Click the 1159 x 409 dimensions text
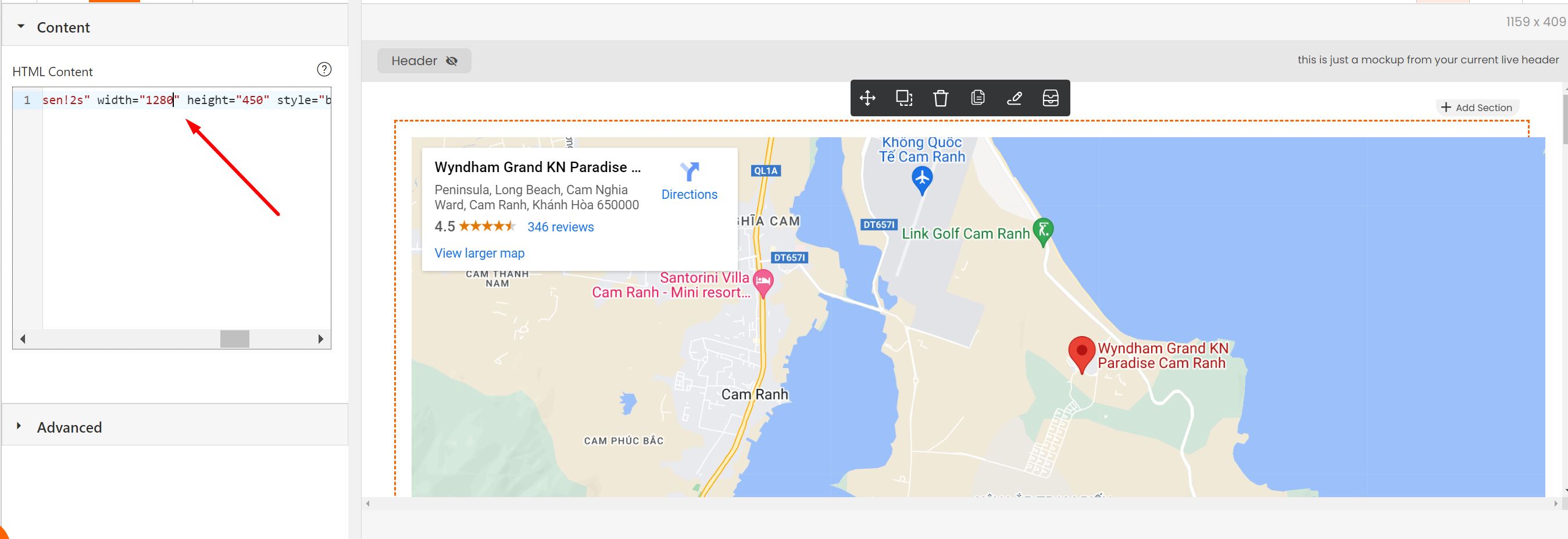 (x=1536, y=22)
